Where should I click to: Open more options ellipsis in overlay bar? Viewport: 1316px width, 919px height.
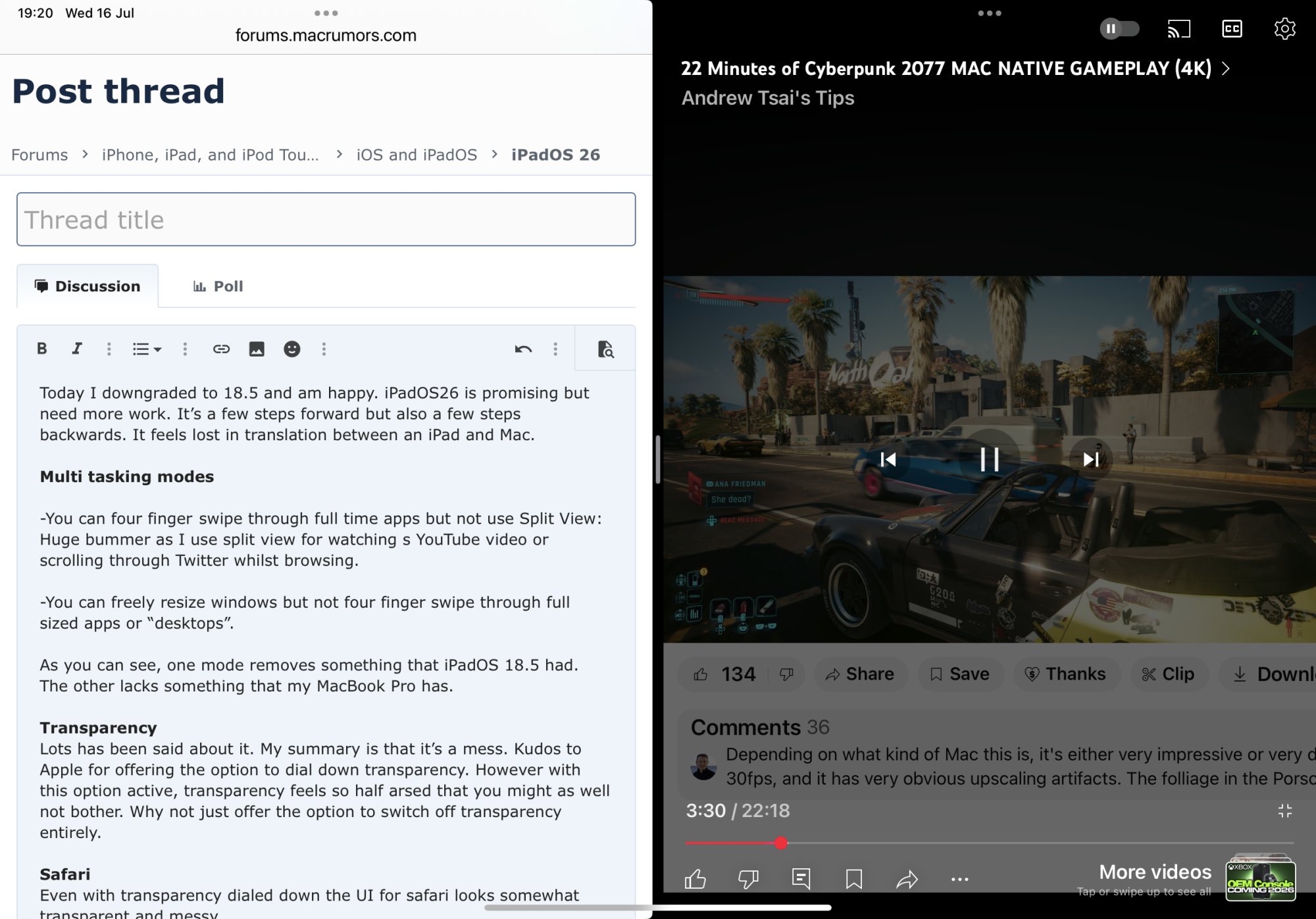(959, 880)
